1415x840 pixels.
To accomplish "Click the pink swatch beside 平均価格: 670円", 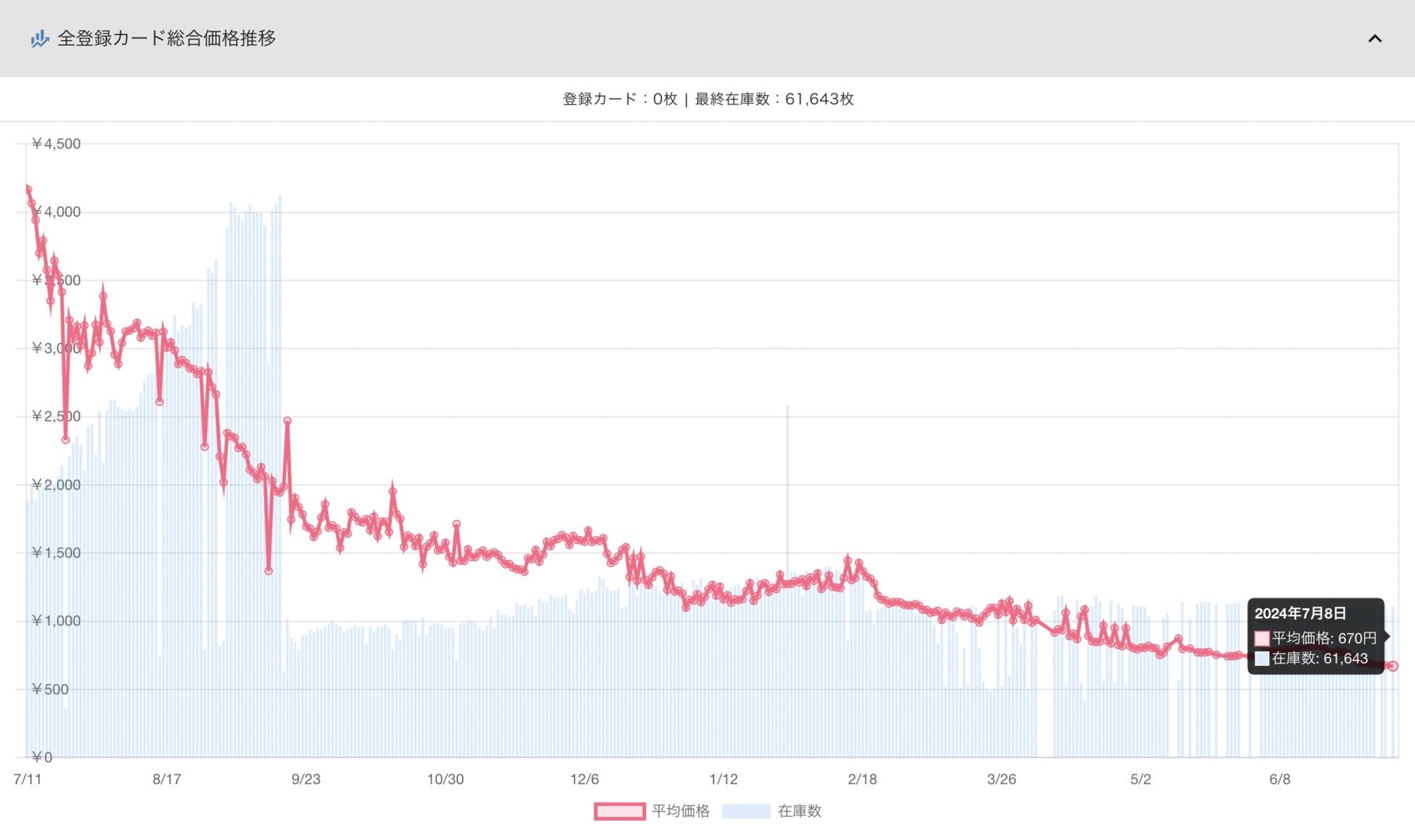I will coord(1262,638).
